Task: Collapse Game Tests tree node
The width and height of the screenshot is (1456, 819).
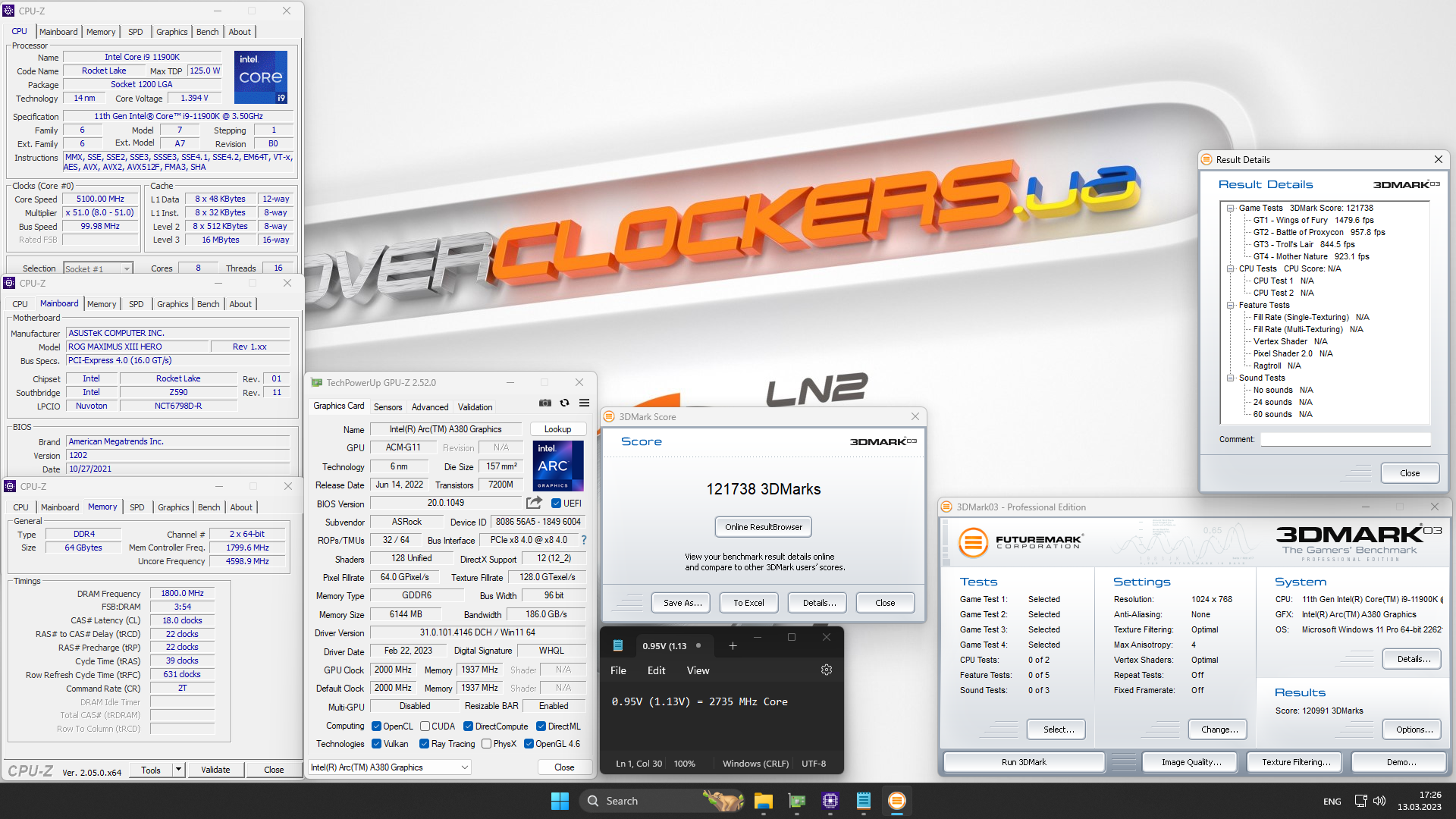Action: point(1230,208)
